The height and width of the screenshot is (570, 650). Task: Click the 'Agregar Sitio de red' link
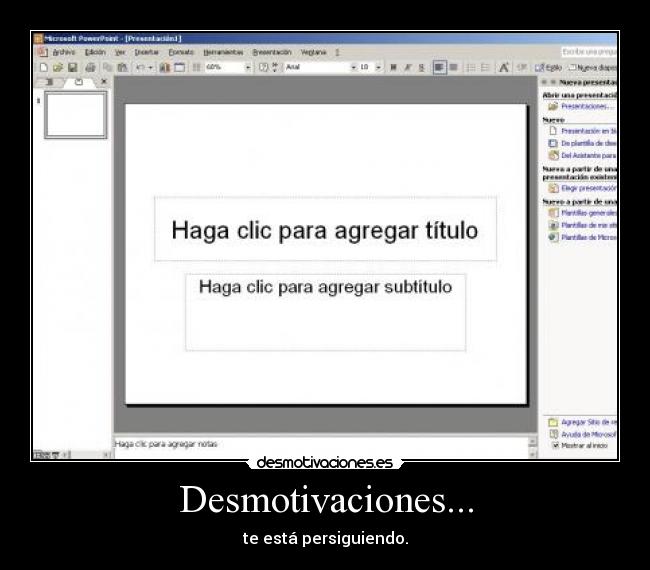[589, 422]
